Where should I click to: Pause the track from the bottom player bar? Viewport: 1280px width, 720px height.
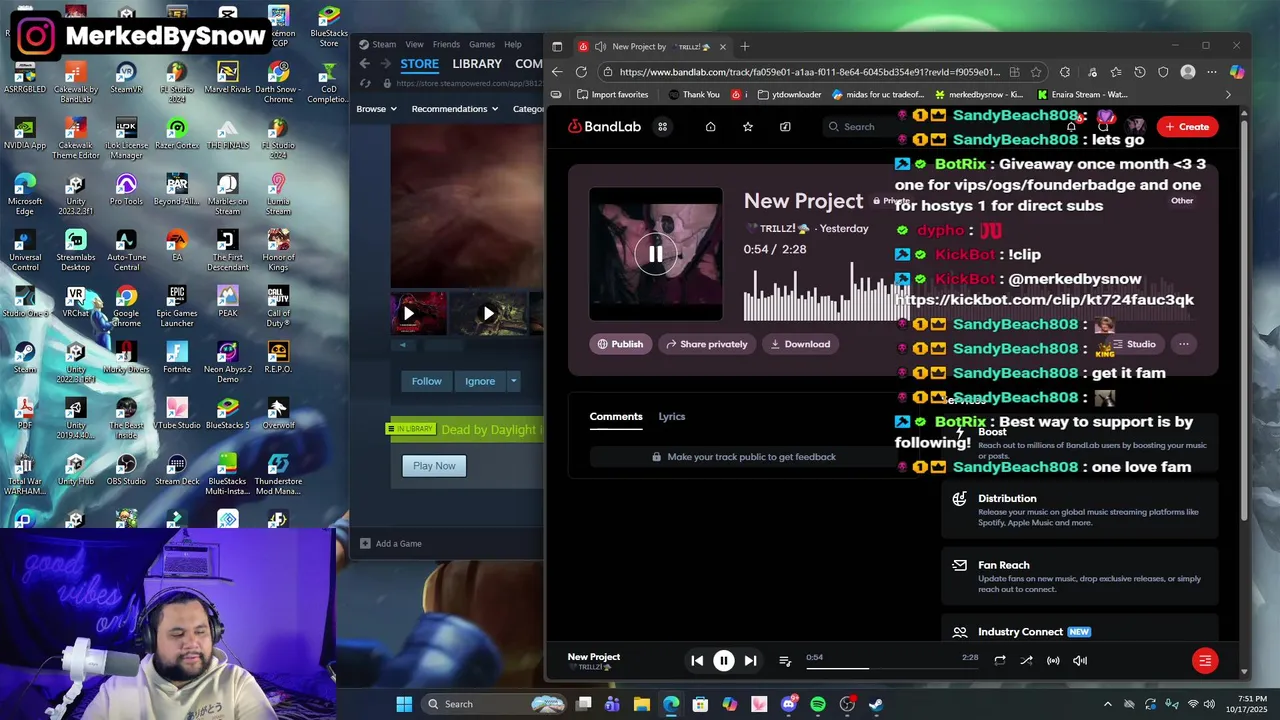click(724, 660)
